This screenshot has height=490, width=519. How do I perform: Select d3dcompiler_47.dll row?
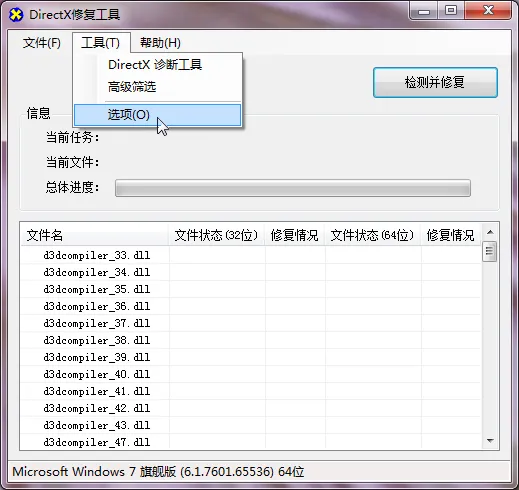(251, 442)
